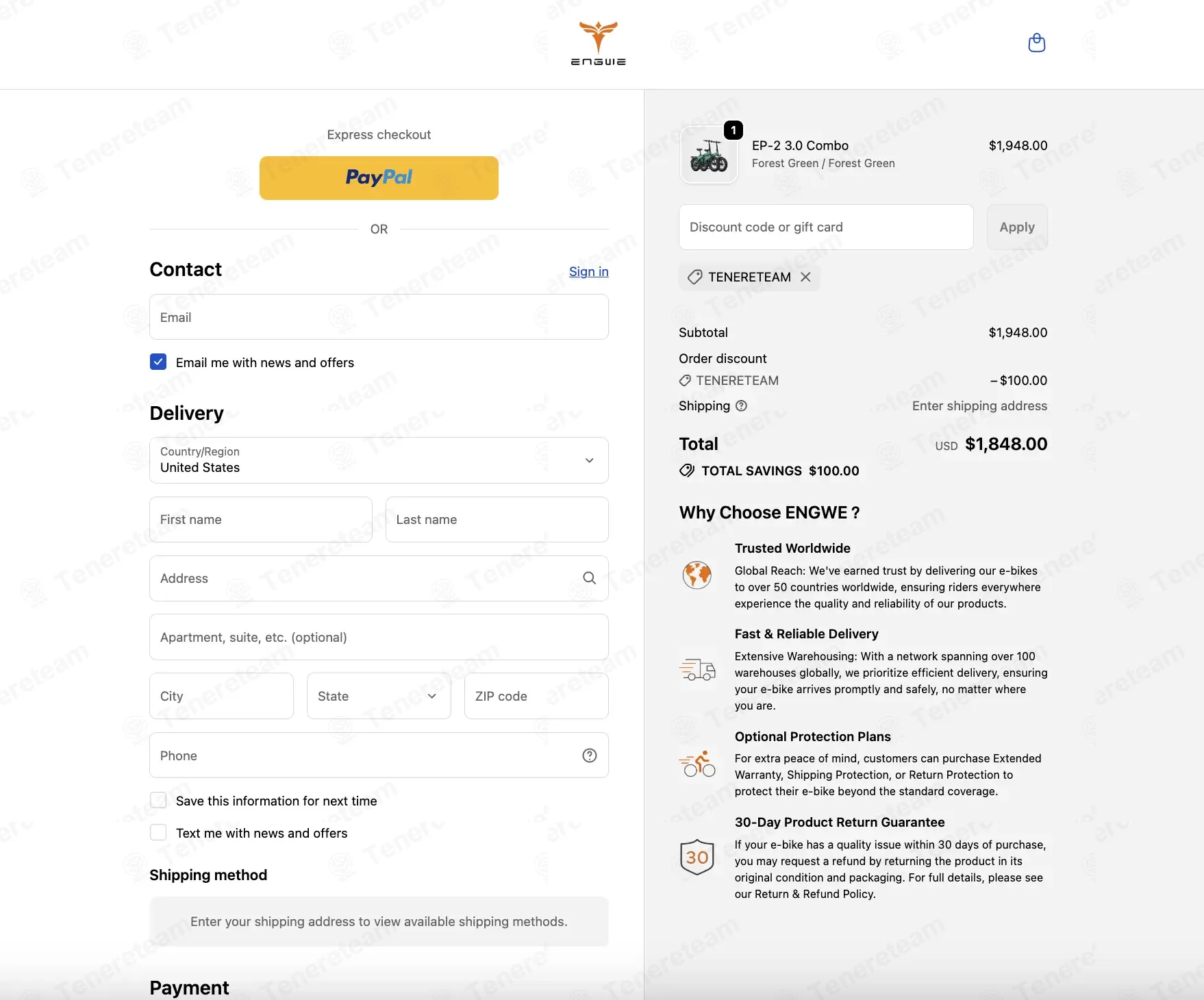Click the Total Savings tag icon
The image size is (1204, 1000).
tap(686, 471)
